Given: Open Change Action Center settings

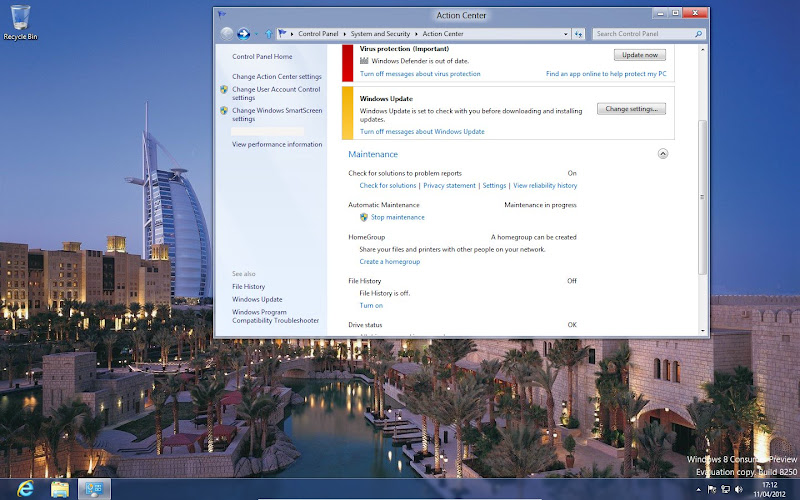Looking at the screenshot, I should click(x=277, y=77).
